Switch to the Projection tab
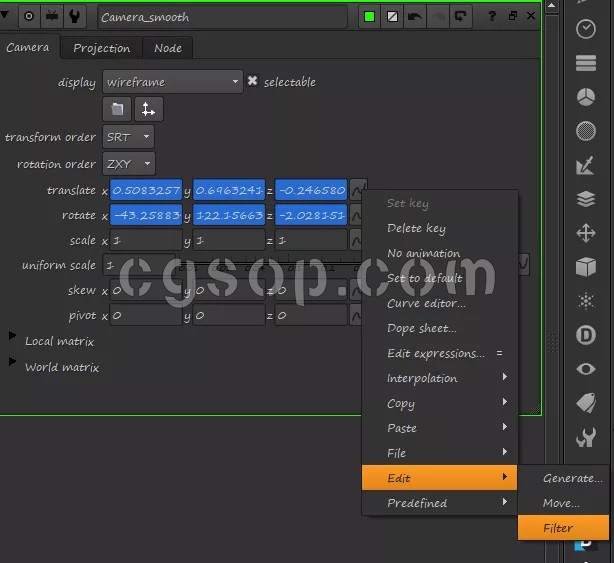The height and width of the screenshot is (563, 614). (x=101, y=48)
